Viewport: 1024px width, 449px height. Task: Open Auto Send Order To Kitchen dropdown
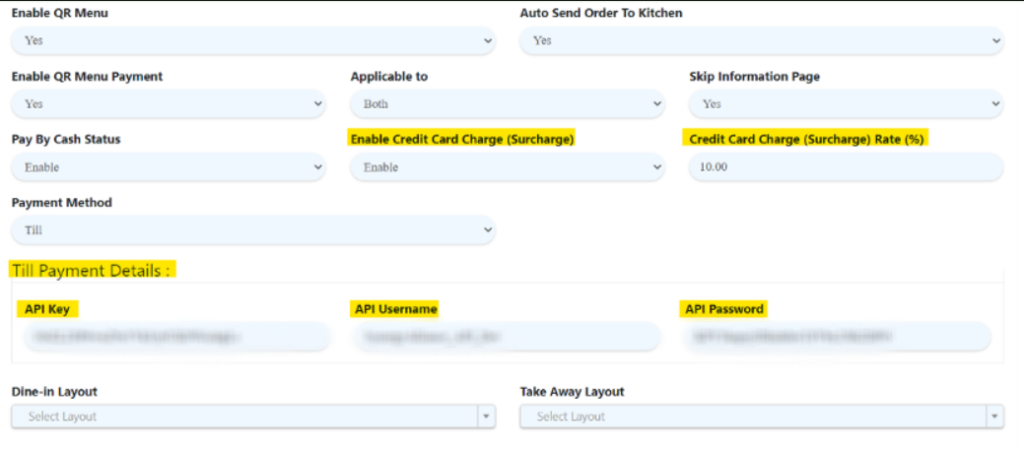pos(760,41)
